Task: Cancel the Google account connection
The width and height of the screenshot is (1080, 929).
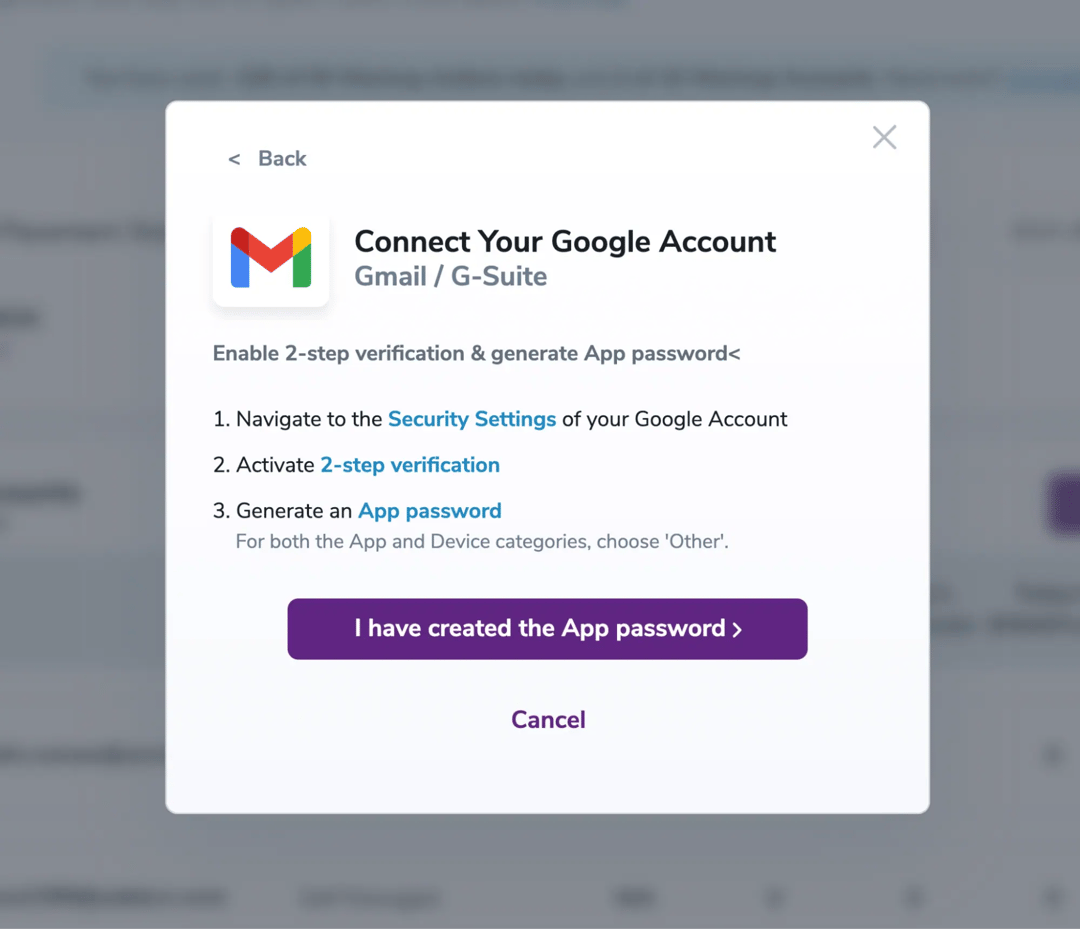Action: [x=548, y=719]
